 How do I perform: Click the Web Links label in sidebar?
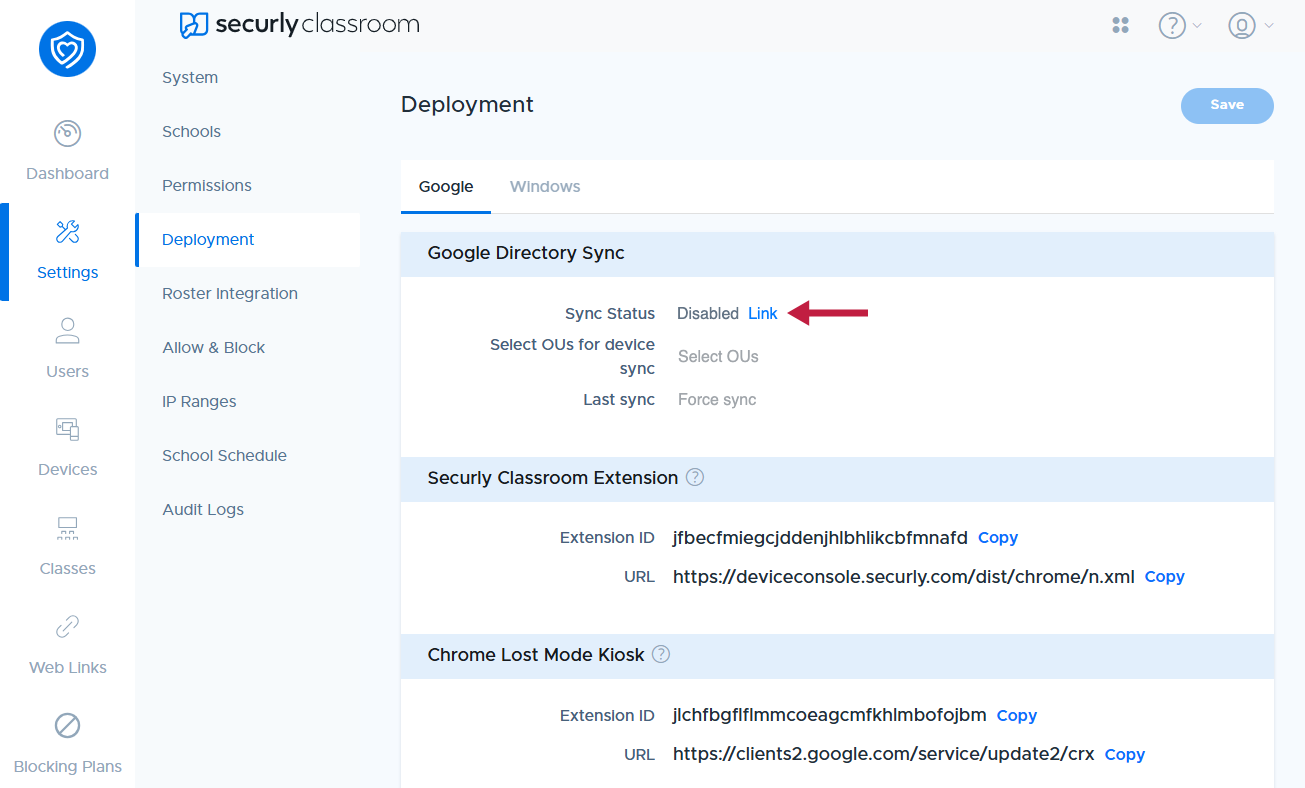coord(67,667)
